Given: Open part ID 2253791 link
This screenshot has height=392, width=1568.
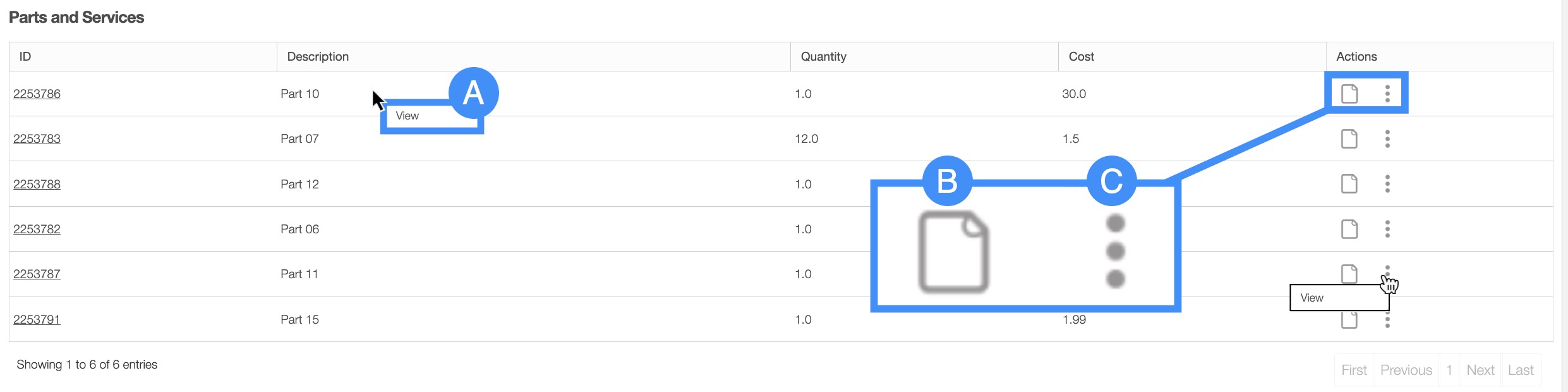Looking at the screenshot, I should point(37,319).
